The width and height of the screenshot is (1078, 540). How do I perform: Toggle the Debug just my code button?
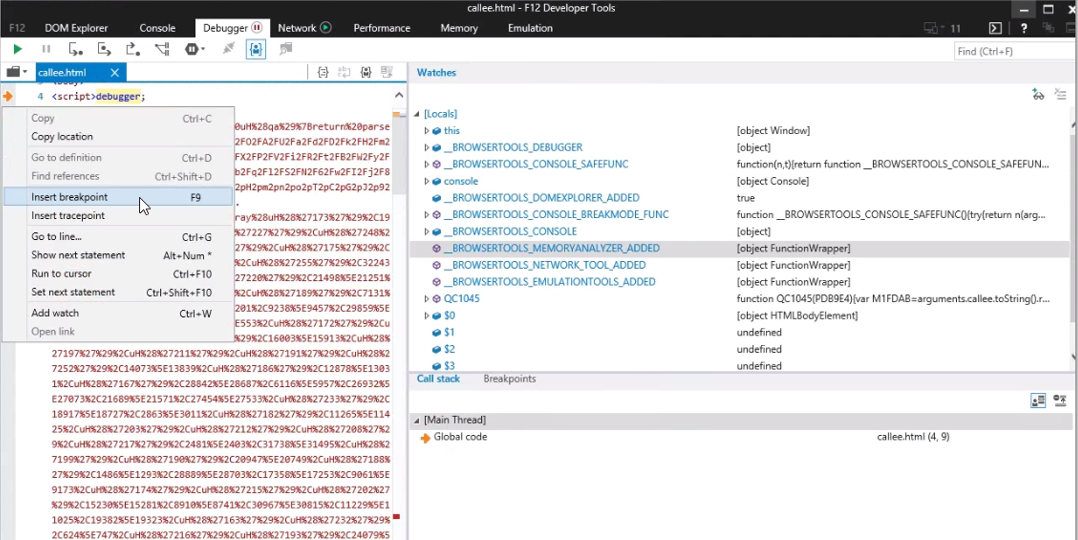pyautogui.click(x=256, y=49)
